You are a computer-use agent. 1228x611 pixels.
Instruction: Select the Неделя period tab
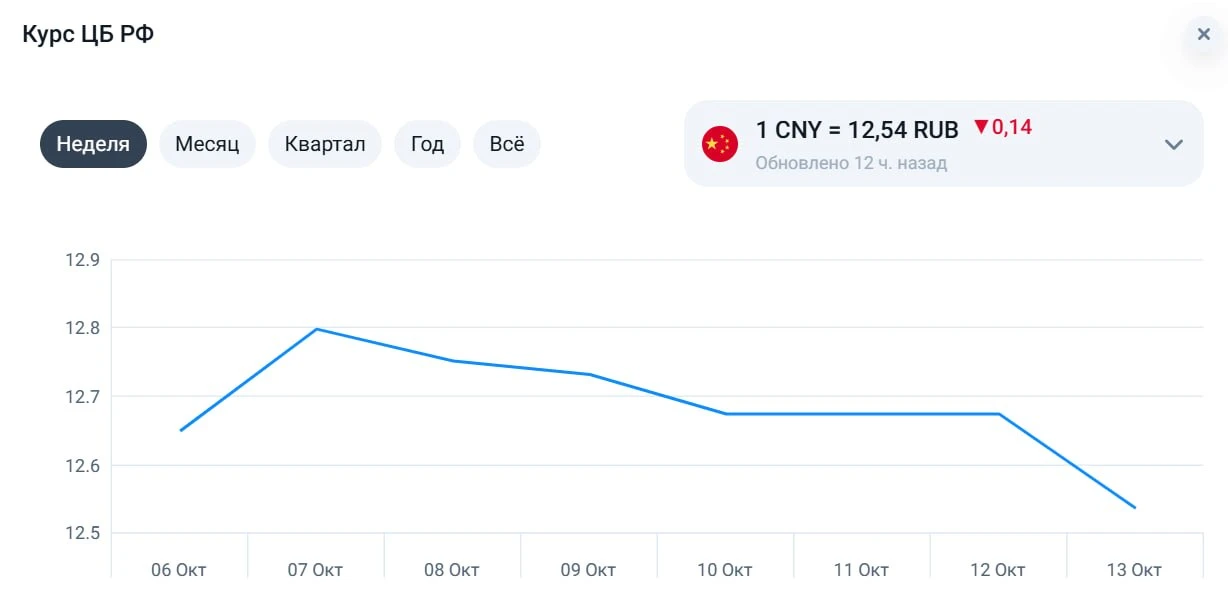(93, 144)
